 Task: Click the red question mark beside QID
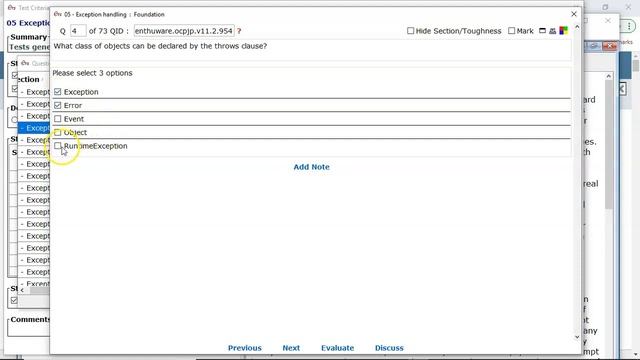(239, 31)
